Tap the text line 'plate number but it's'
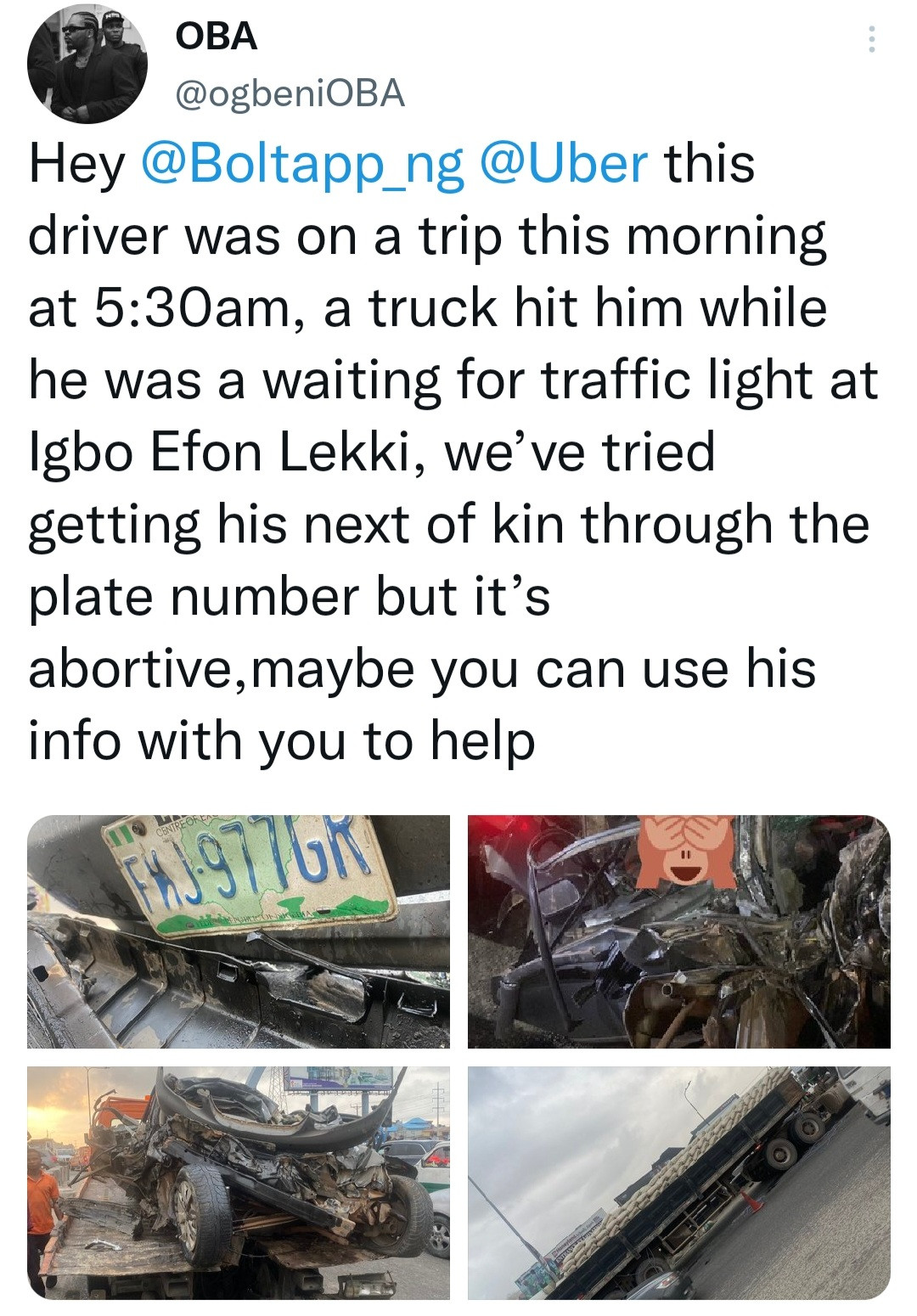The image size is (917, 1316). coord(290,596)
